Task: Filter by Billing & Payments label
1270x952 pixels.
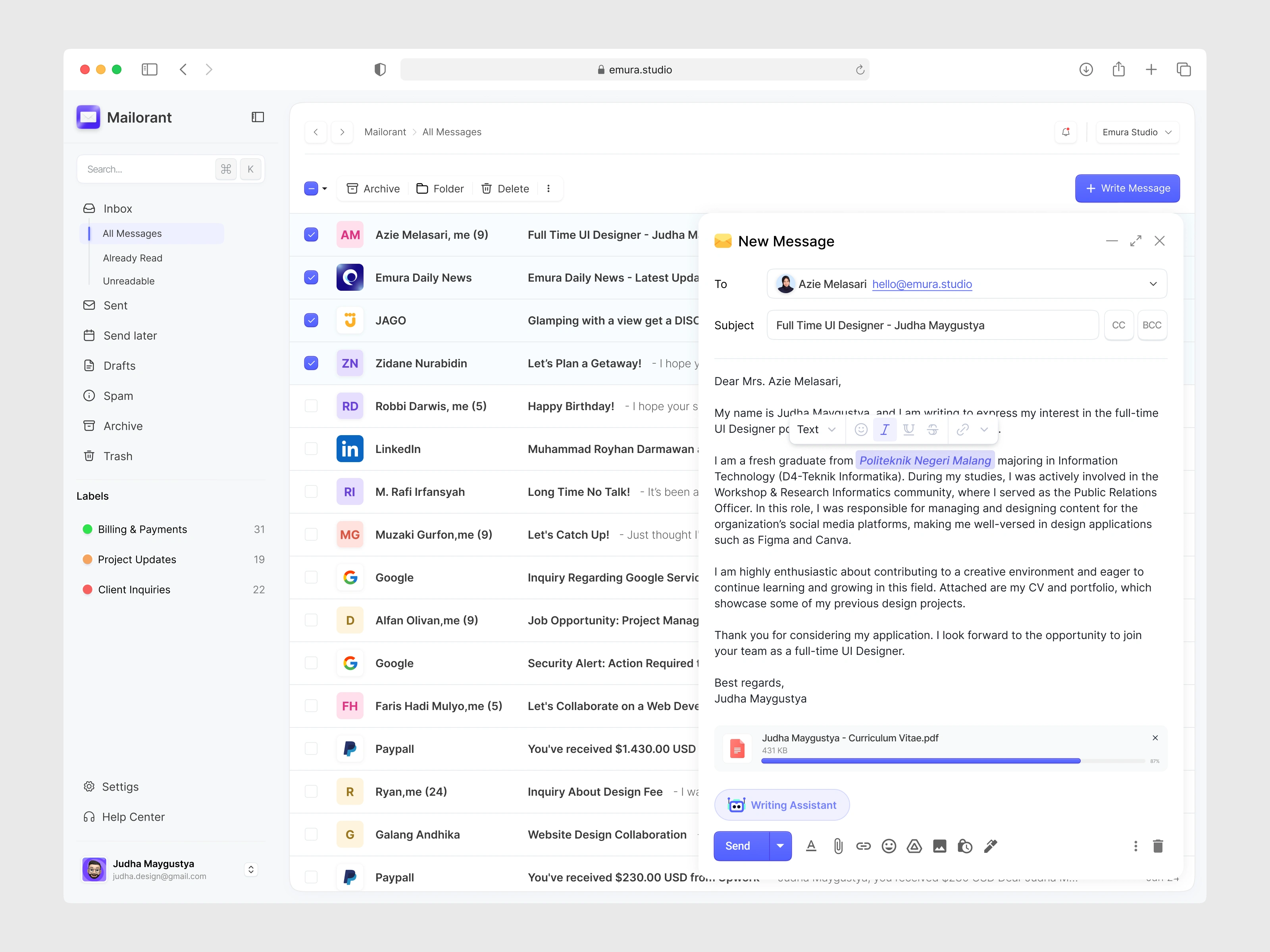Action: (142, 529)
